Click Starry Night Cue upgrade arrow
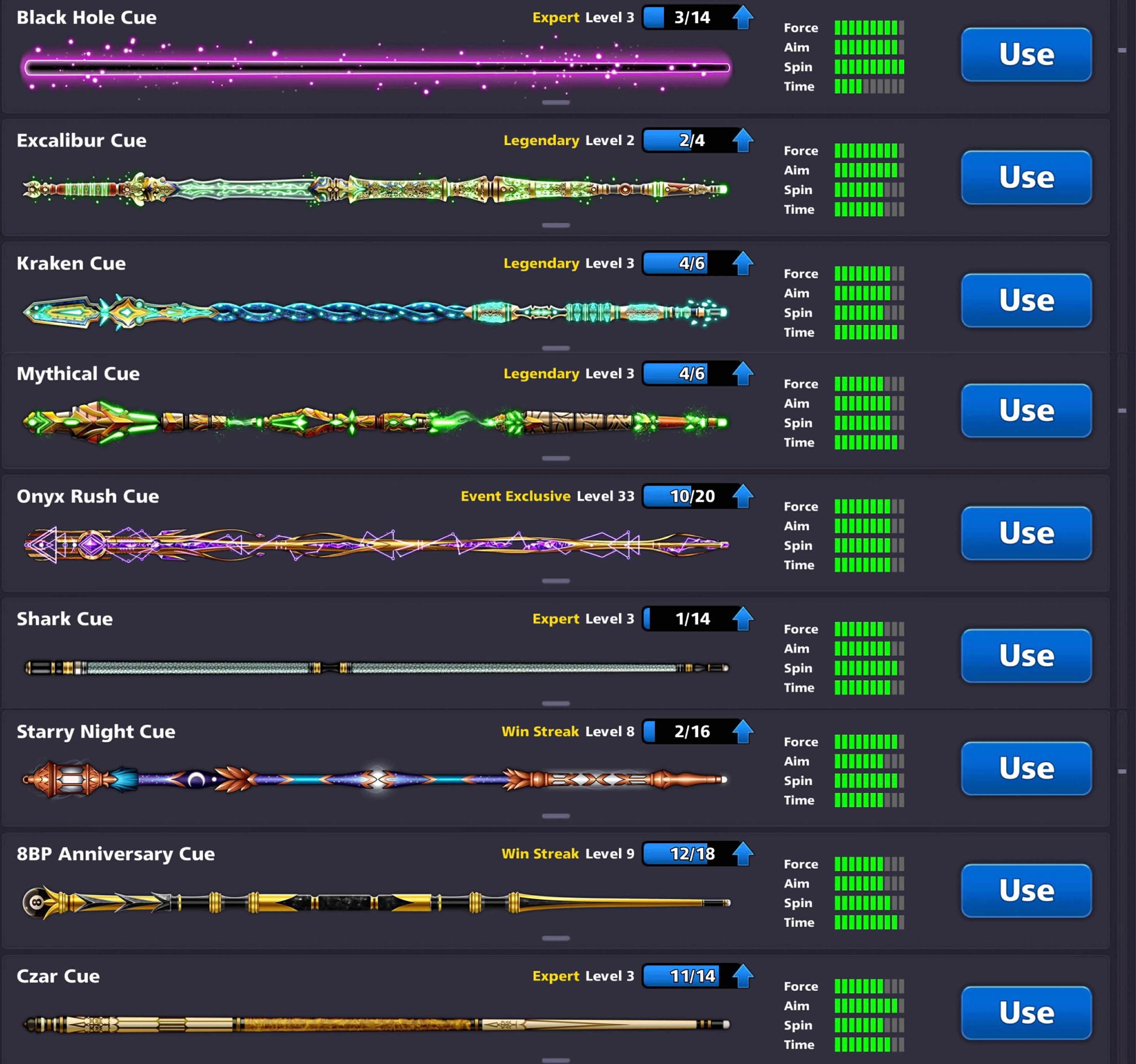1136x1064 pixels. pyautogui.click(x=743, y=731)
